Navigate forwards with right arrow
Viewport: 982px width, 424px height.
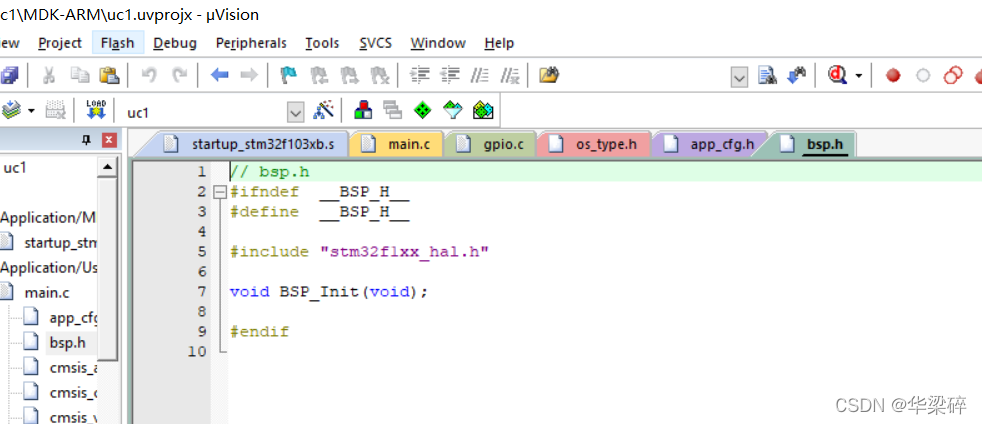click(x=249, y=76)
